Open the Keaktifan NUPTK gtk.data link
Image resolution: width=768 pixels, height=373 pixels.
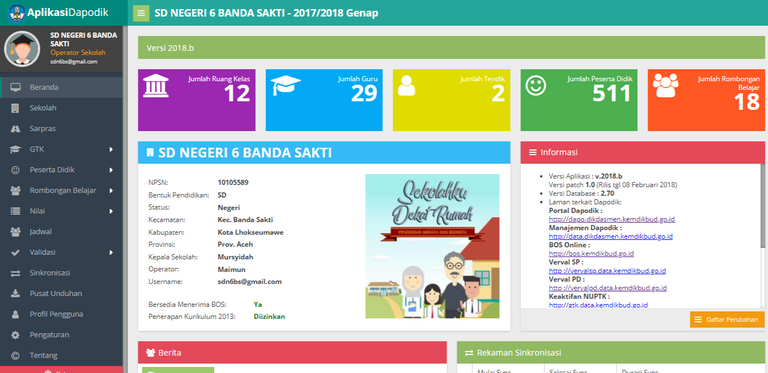pyautogui.click(x=598, y=305)
